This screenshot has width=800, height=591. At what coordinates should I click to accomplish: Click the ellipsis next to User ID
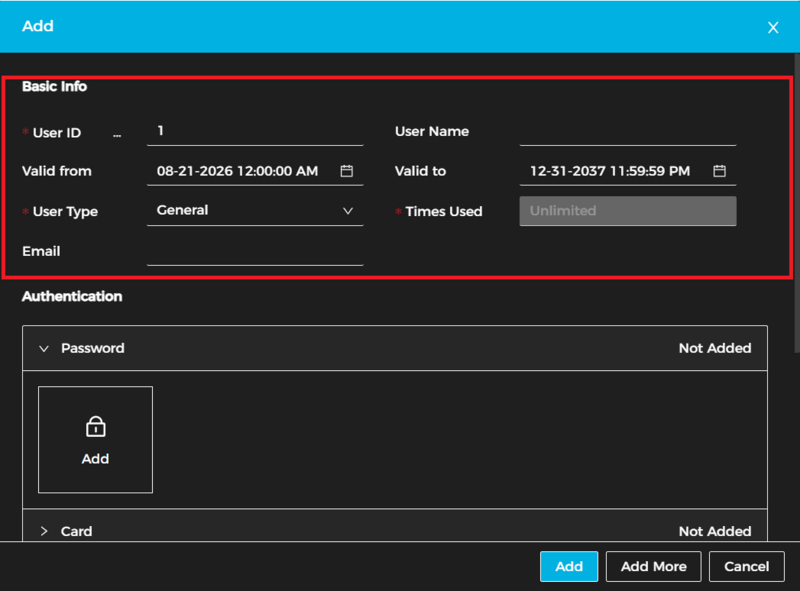click(117, 135)
